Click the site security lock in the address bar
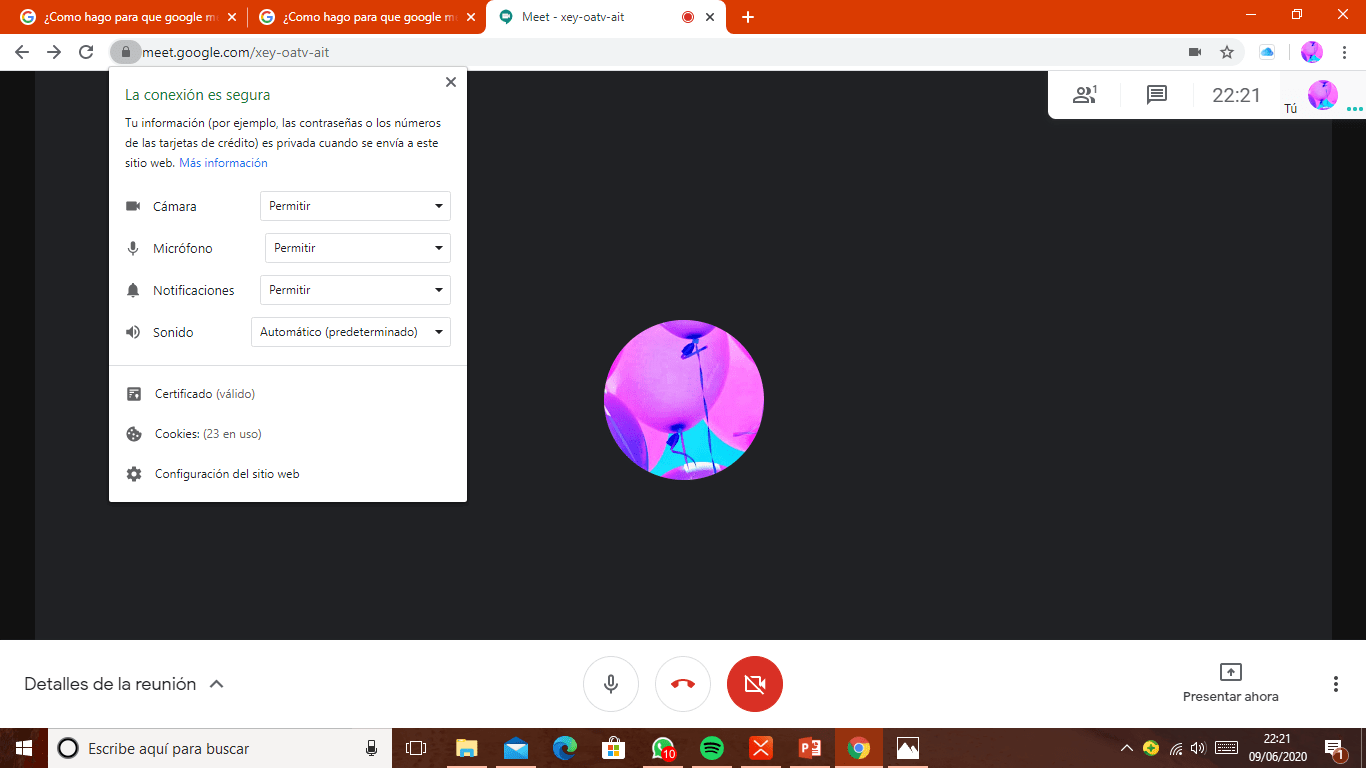 pos(126,51)
